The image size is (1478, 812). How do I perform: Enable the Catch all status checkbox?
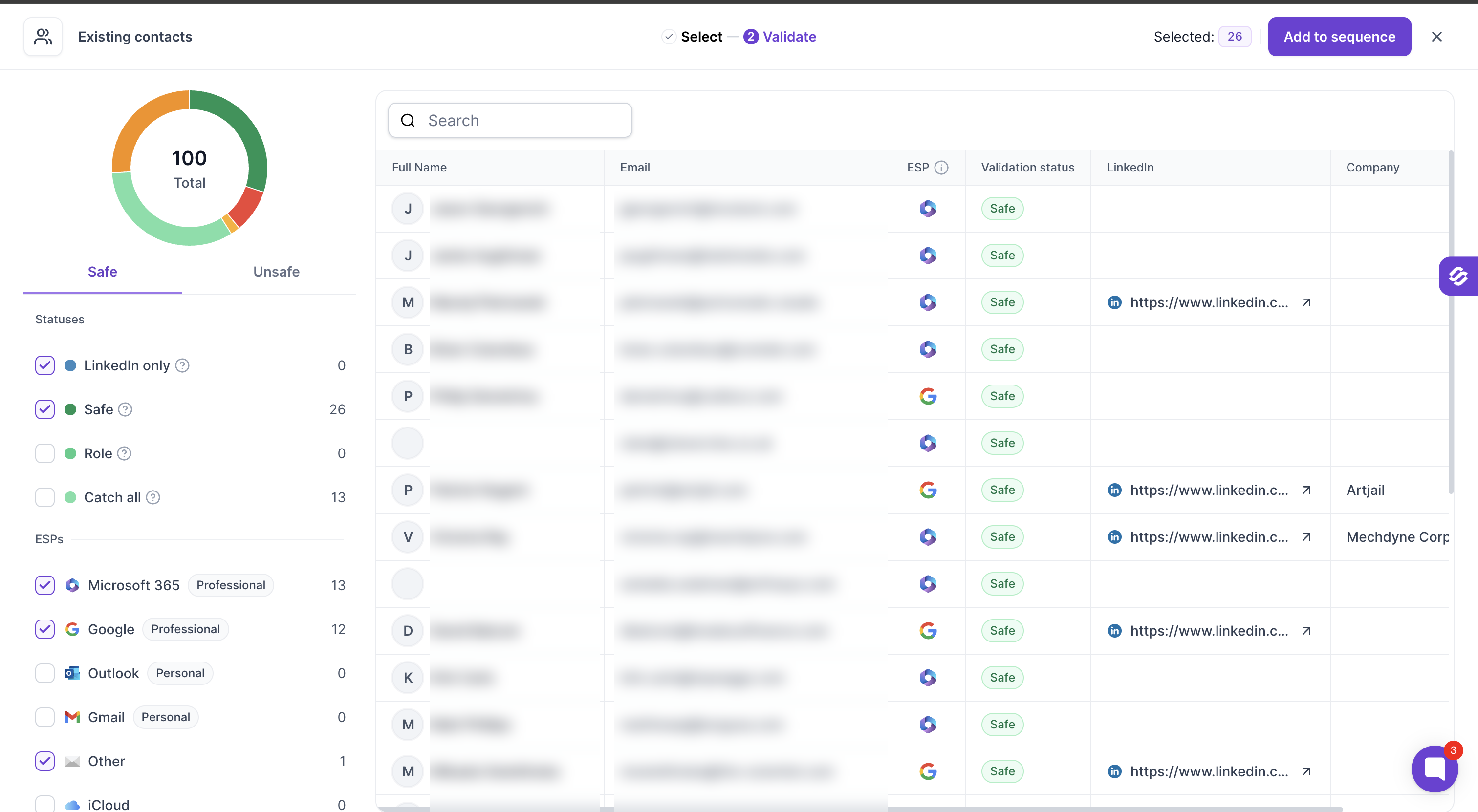[45, 497]
